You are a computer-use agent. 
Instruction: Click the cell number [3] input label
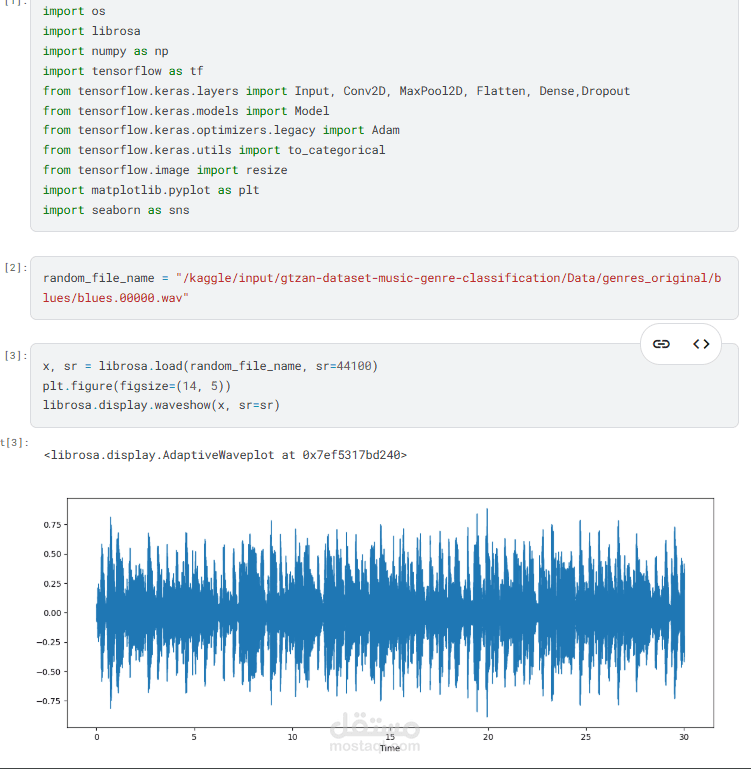click(16, 356)
